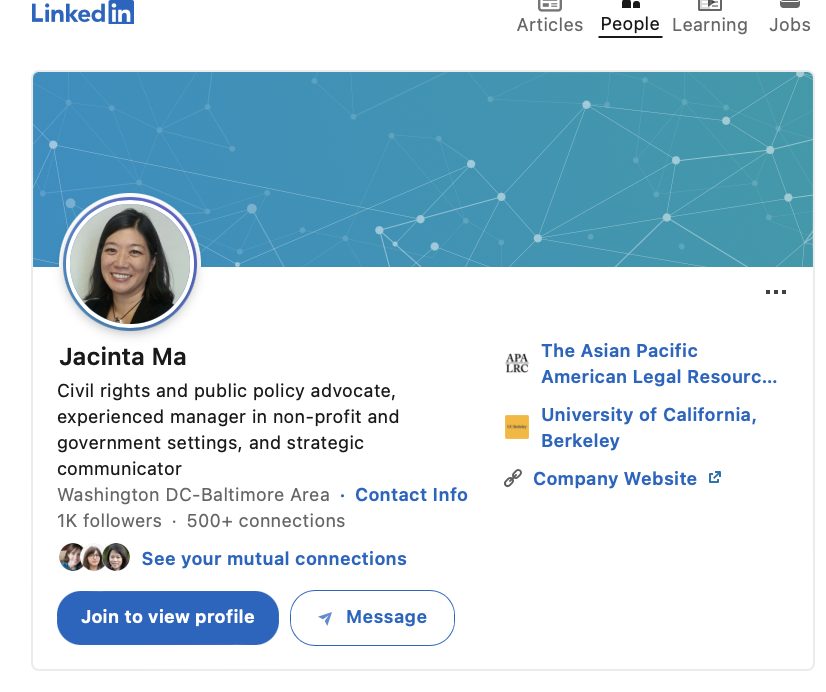Click the Articles newspaper icon
Image resolution: width=826 pixels, height=692 pixels.
[549, 5]
